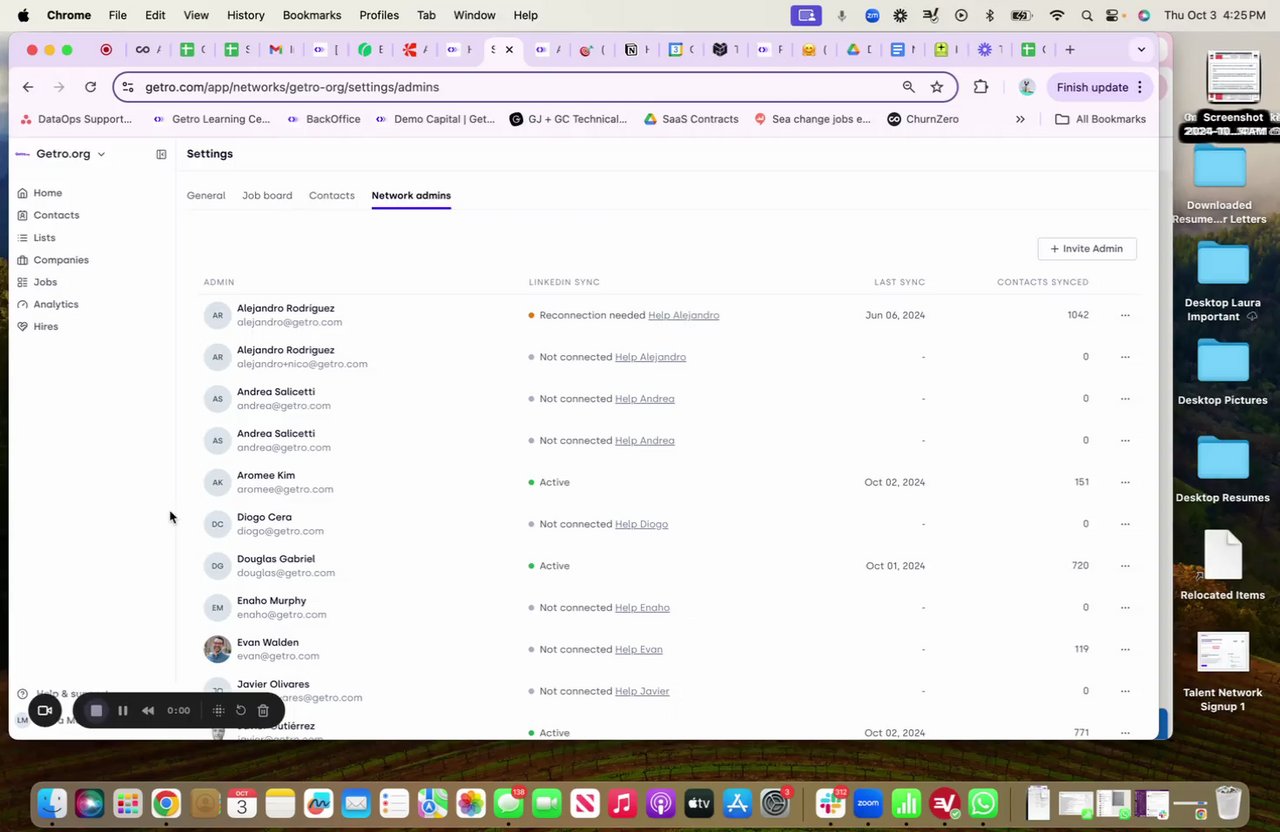Open more options for Douglas Gabriel row
This screenshot has height=832, width=1280.
[x=1125, y=566]
